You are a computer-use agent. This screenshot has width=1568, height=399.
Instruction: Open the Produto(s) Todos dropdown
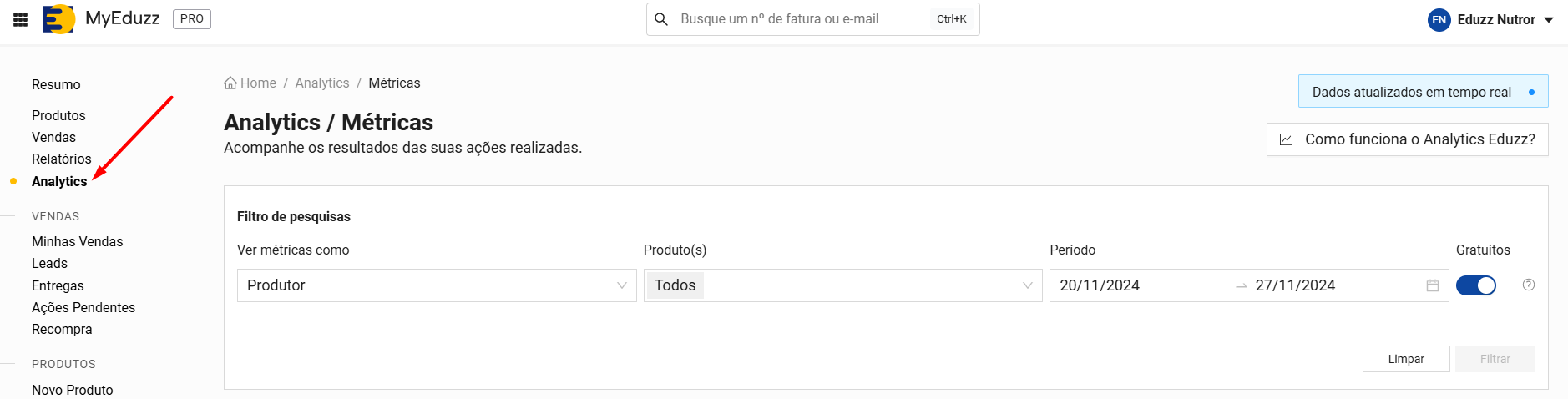click(842, 285)
